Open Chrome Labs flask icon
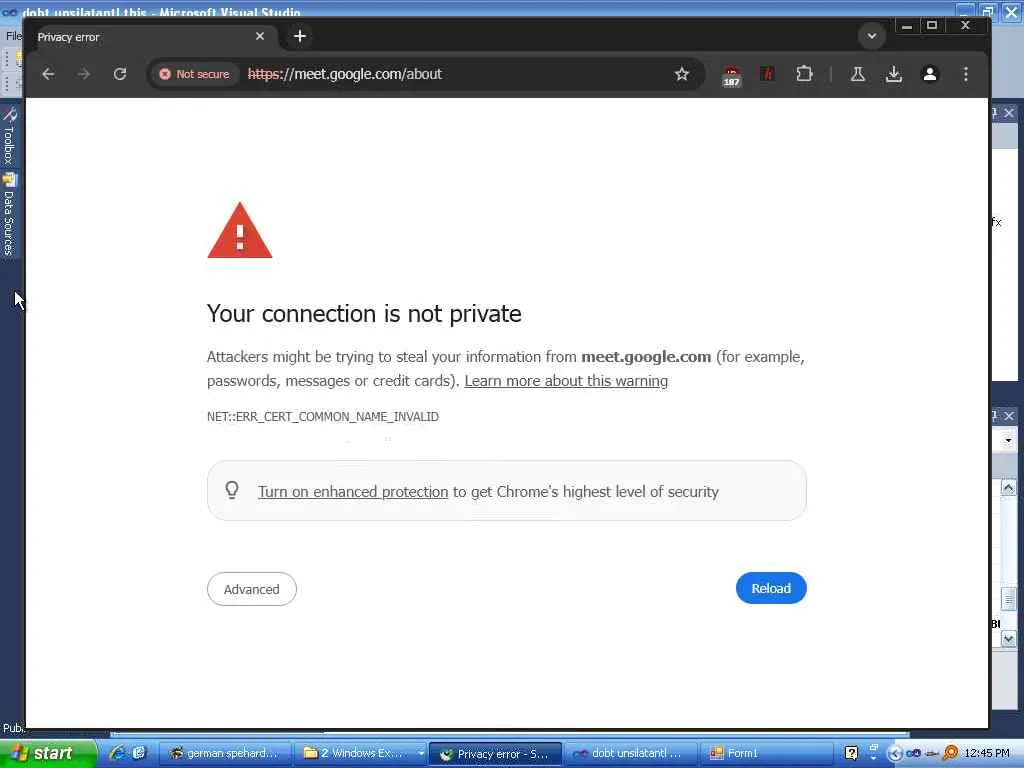The image size is (1024, 768). tap(857, 74)
